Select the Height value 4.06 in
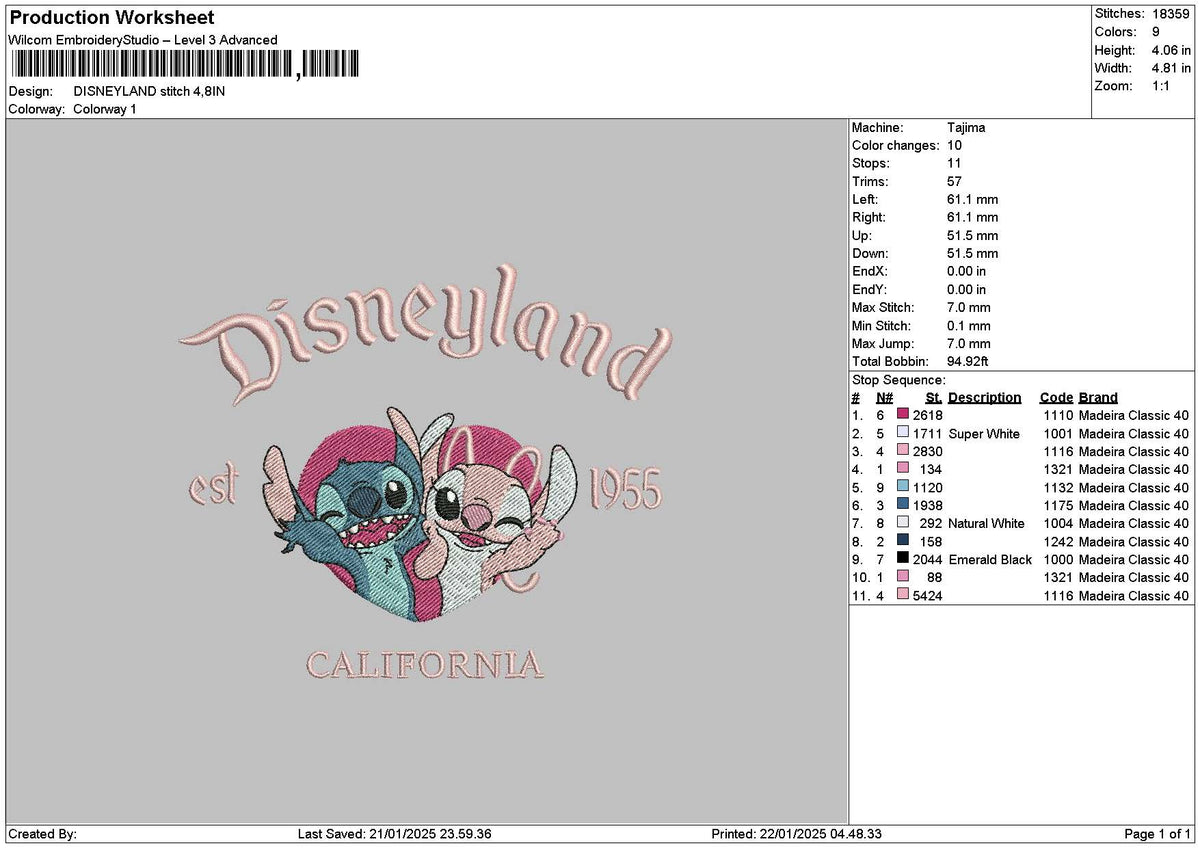Image resolution: width=1200 pixels, height=848 pixels. (x=1171, y=50)
